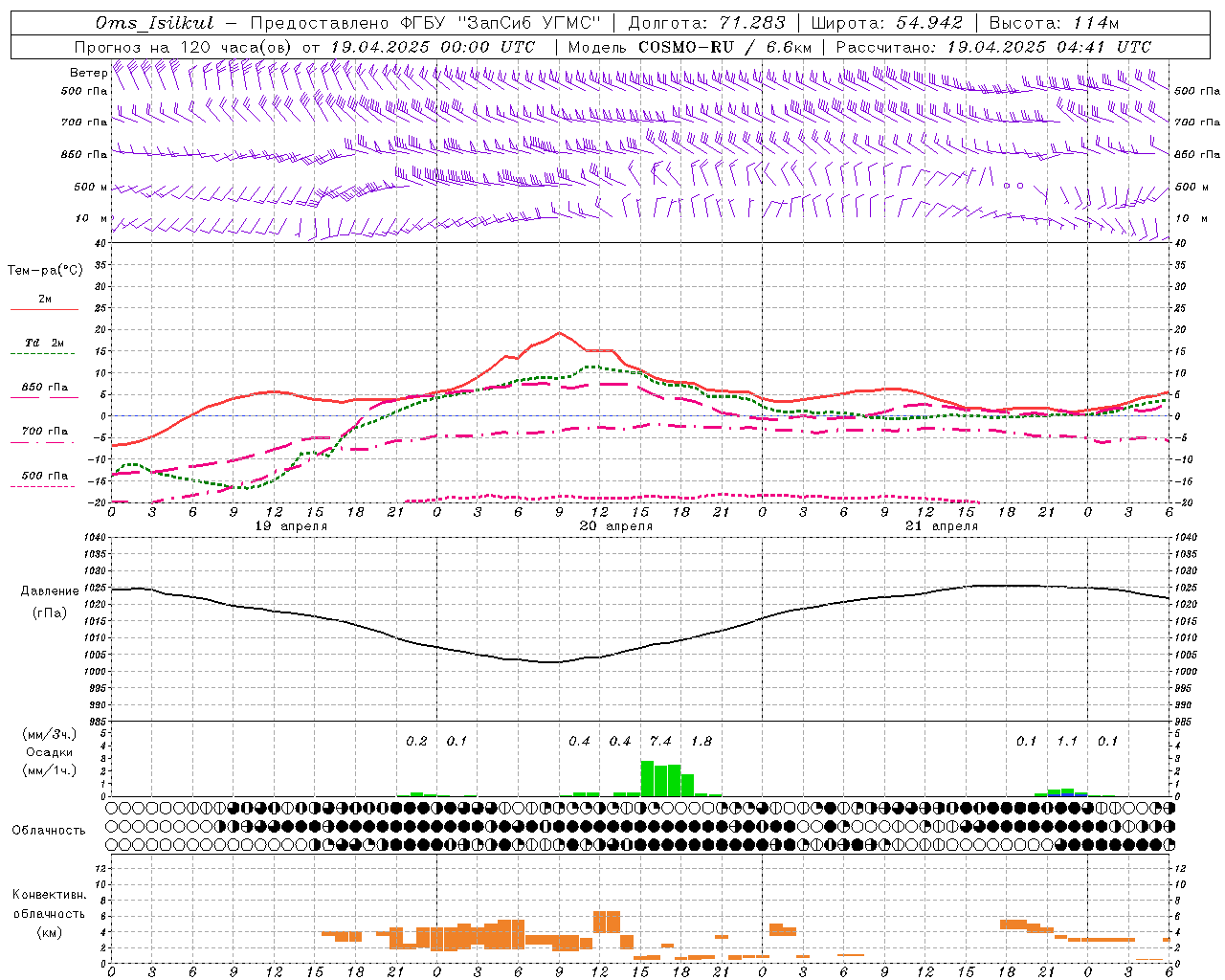
Task: Click the Конвективн. label of the convective panel
Action: click(49, 895)
